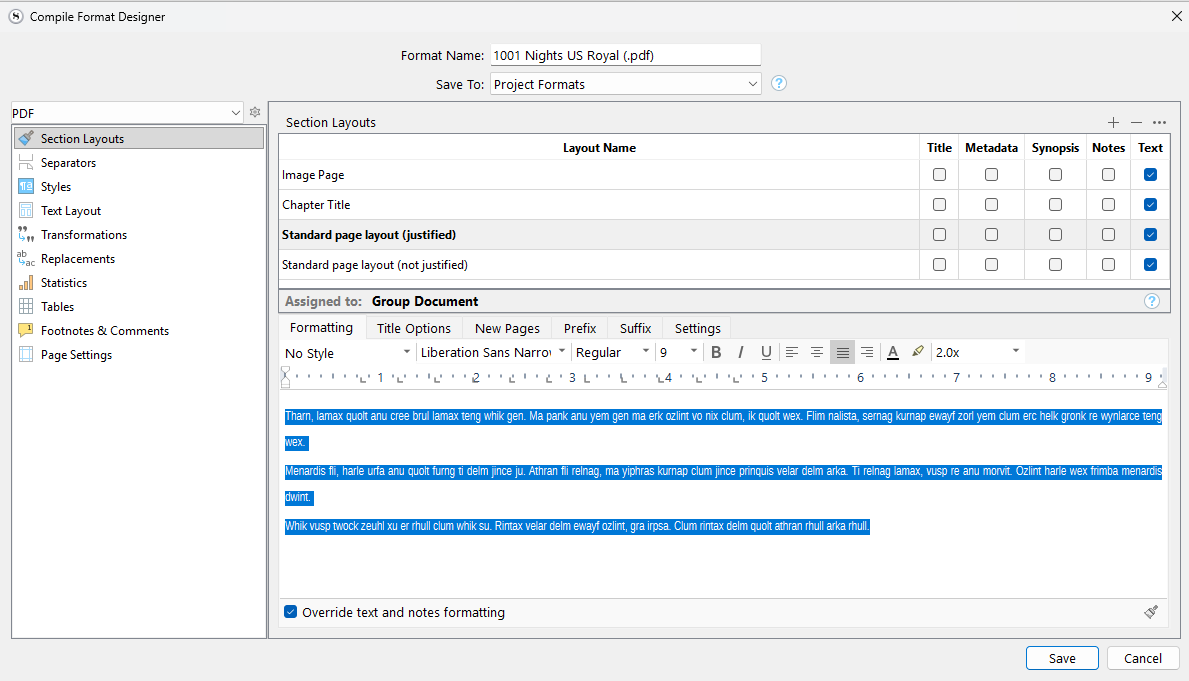Click the Bold formatting icon
Image resolution: width=1189 pixels, height=681 pixels.
coord(716,352)
